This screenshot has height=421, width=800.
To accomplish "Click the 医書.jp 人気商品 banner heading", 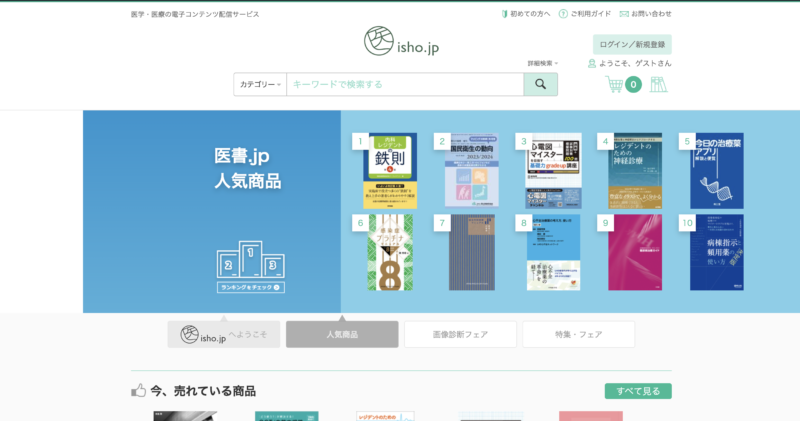I will point(248,168).
